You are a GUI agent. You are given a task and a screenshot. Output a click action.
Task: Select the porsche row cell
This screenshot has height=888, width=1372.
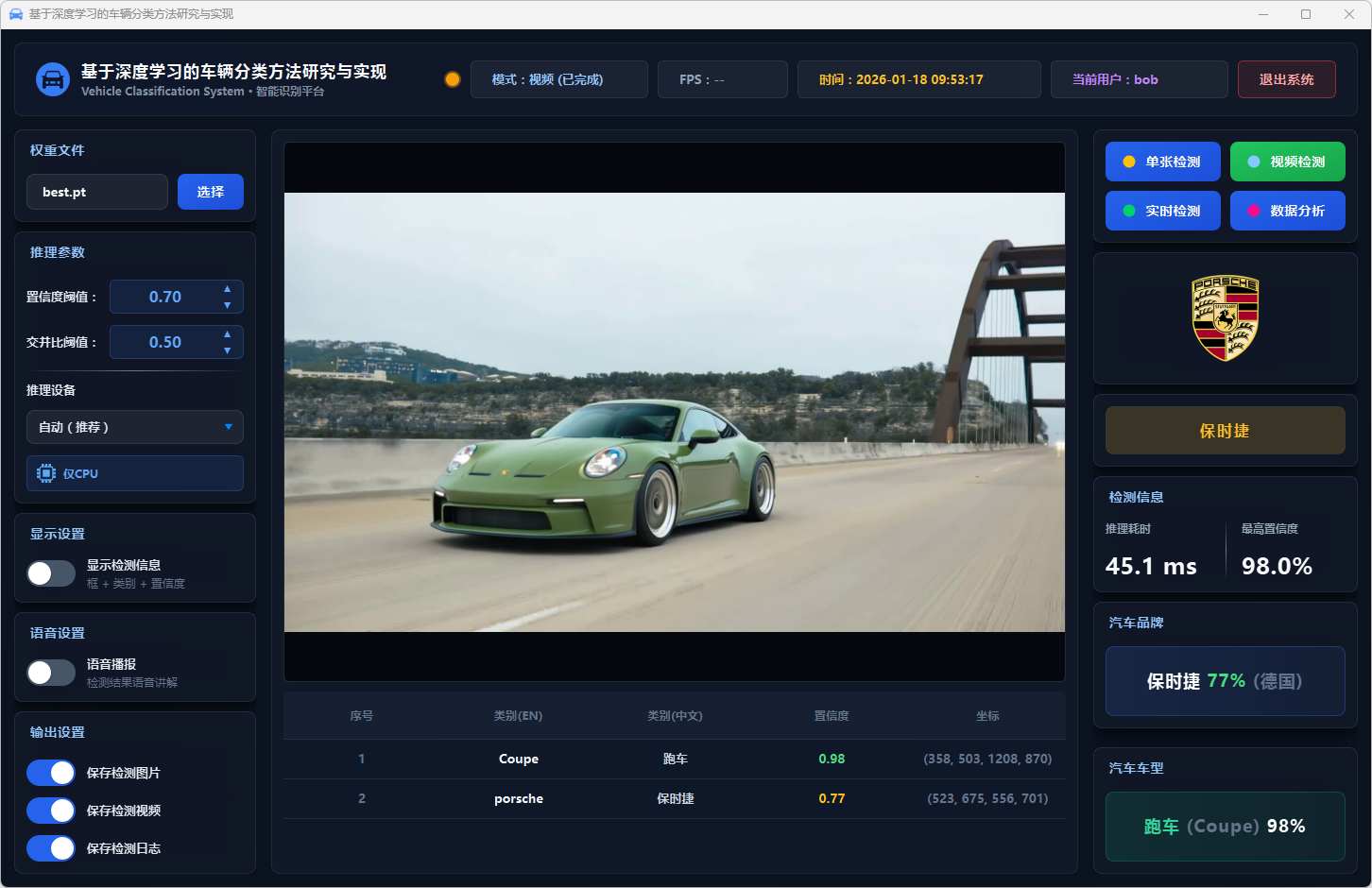(518, 798)
